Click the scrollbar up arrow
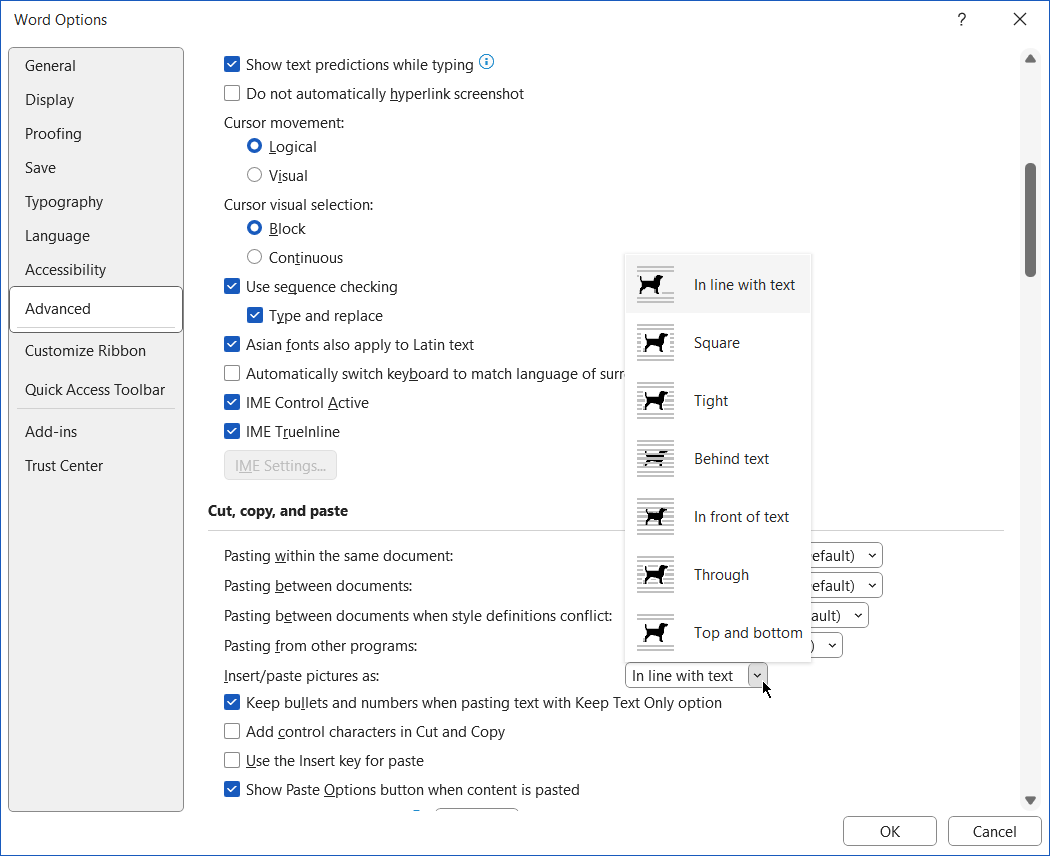Screen dimensions: 1050x856 pos(1030,59)
